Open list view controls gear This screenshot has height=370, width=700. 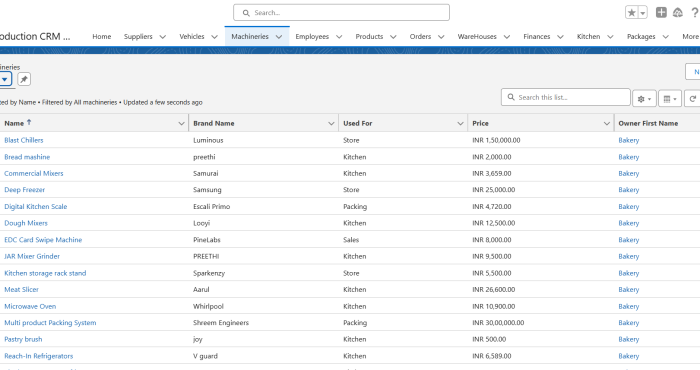pos(644,99)
